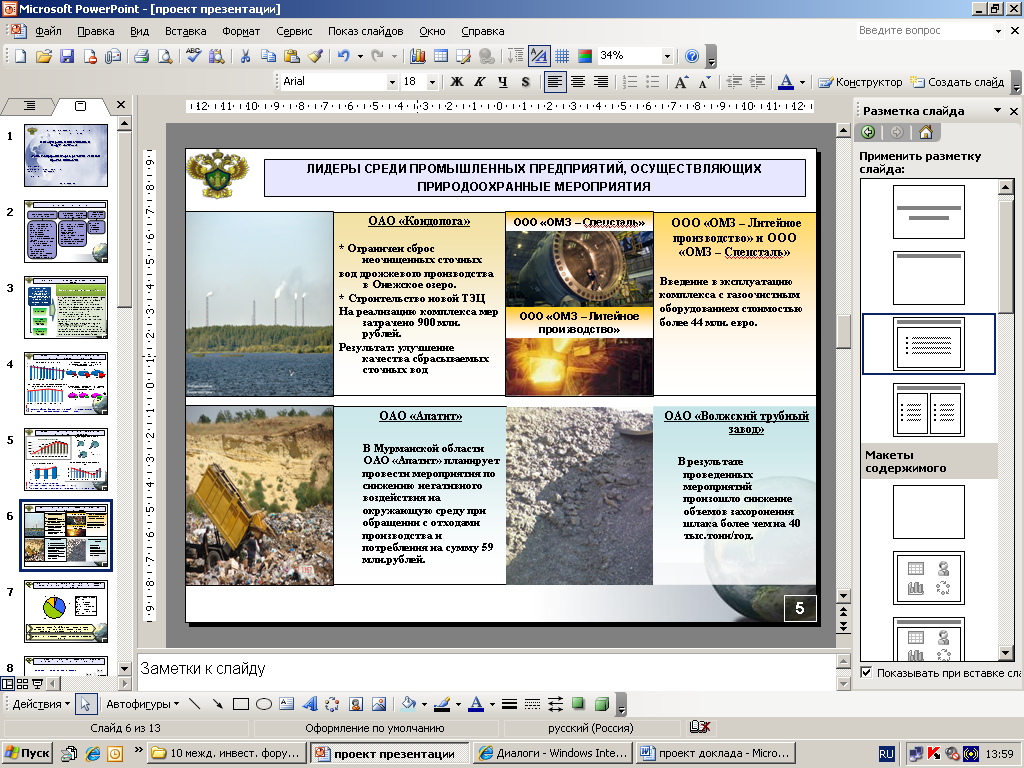
Task: Open the Показ слайдов menu
Action: point(366,31)
